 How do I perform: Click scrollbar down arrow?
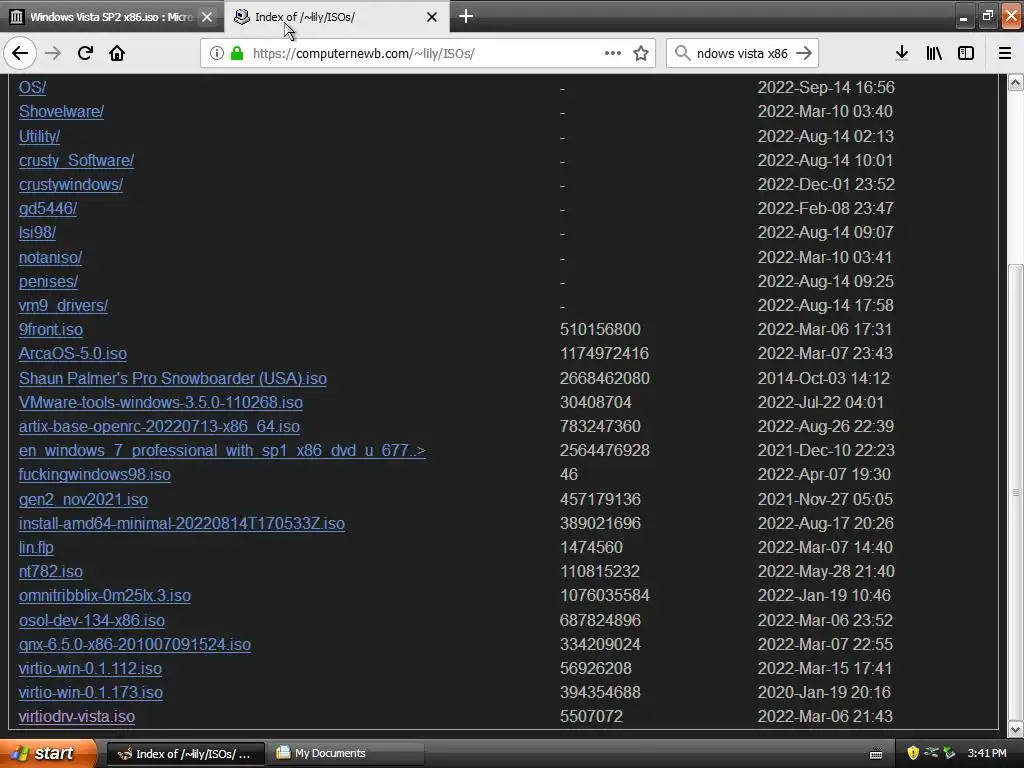[1016, 728]
